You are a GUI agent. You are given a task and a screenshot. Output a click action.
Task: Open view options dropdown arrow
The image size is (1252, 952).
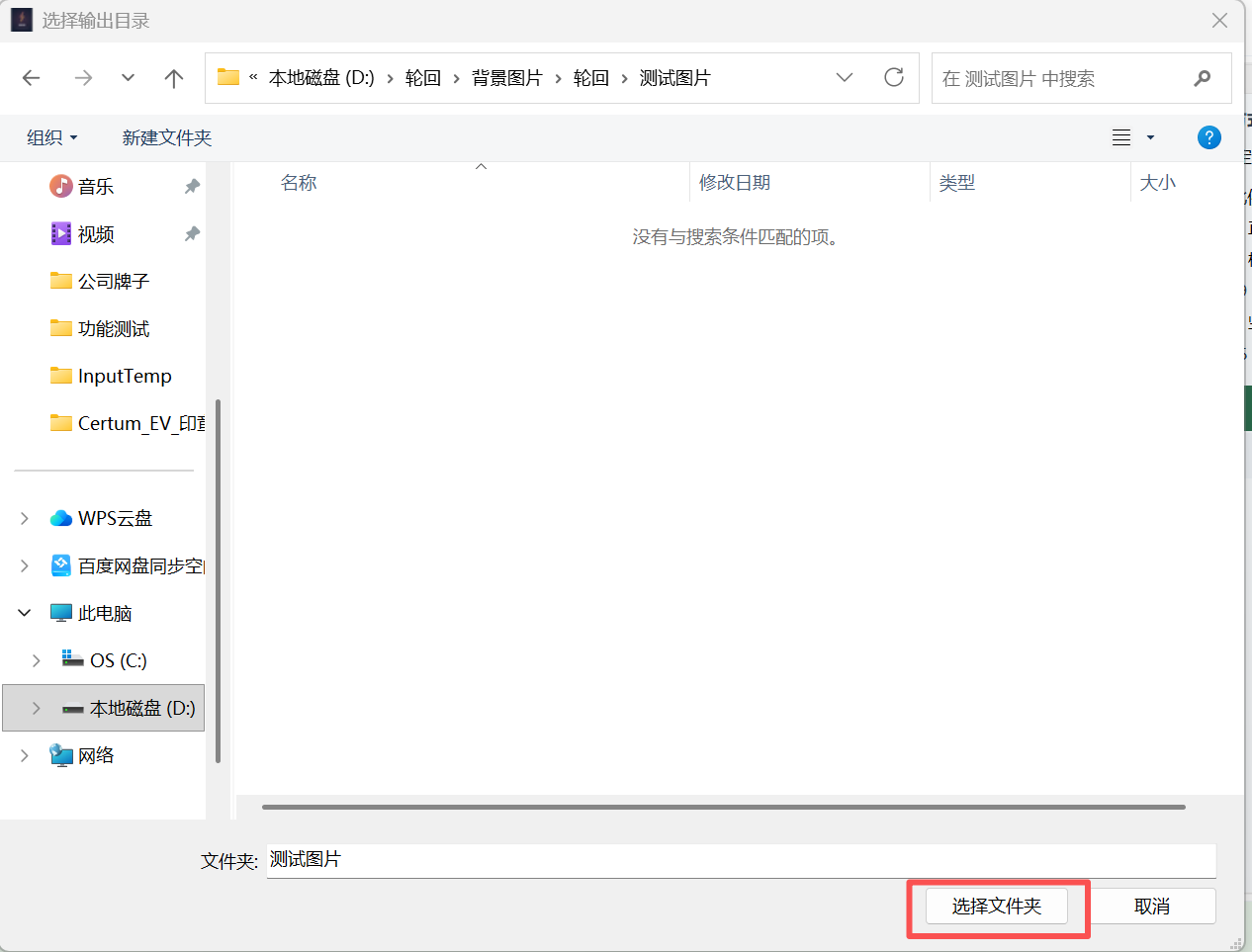click(1150, 138)
